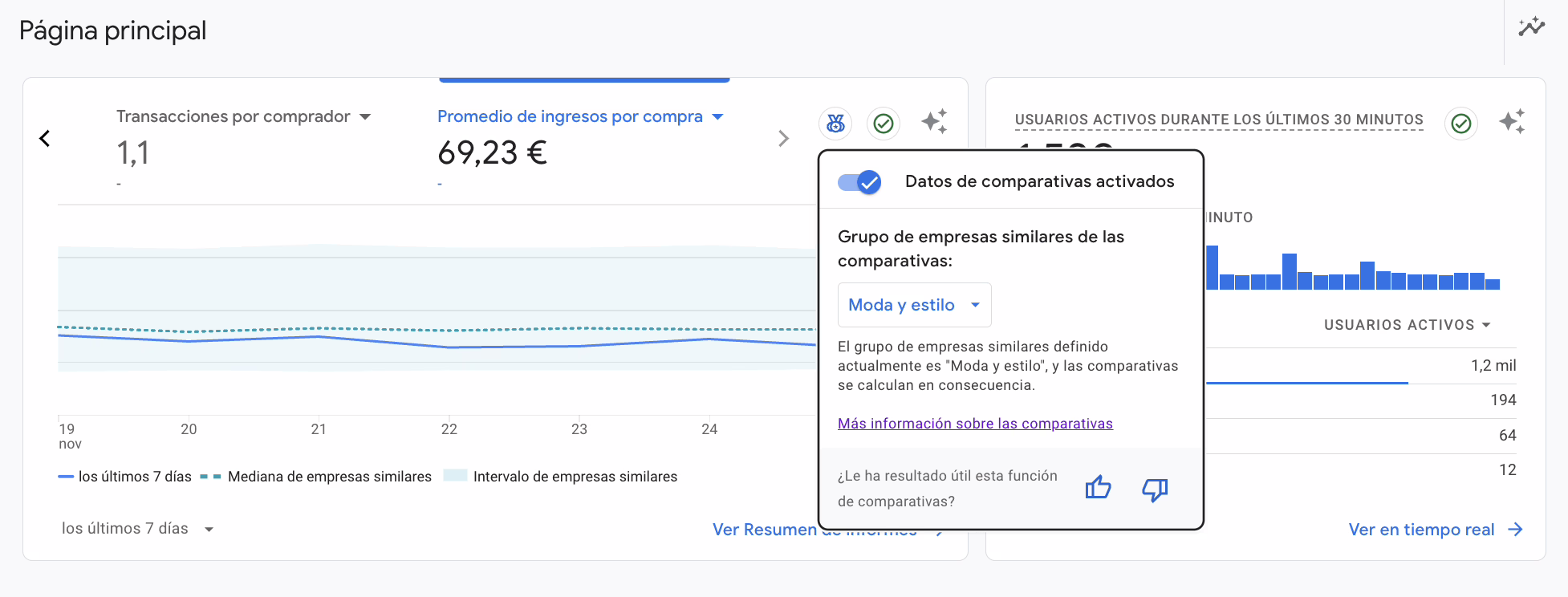The image size is (1568, 597).
Task: Open Insights sparkle icon in main card
Action: 934,122
